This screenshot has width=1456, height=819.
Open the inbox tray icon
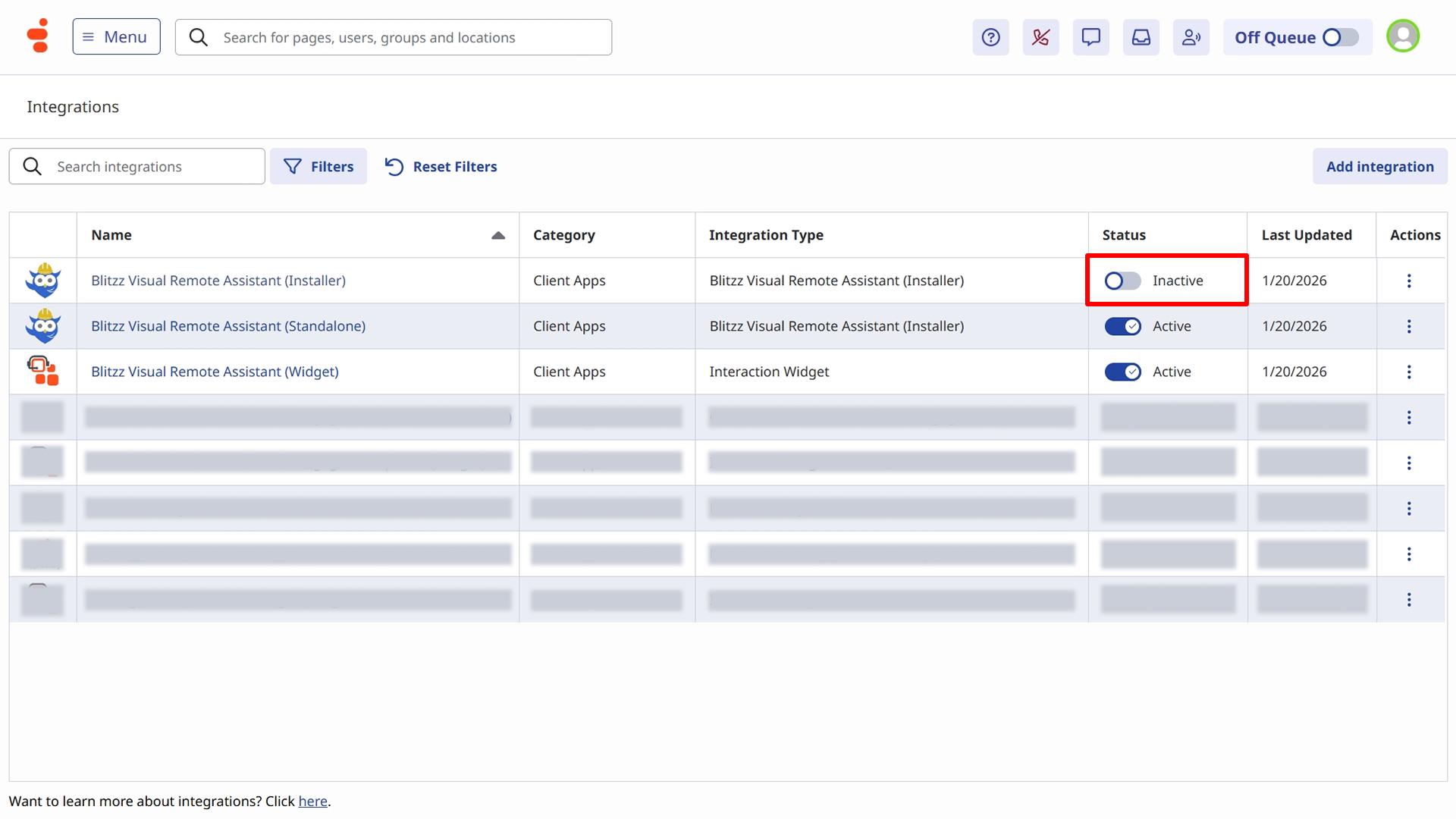pos(1141,37)
